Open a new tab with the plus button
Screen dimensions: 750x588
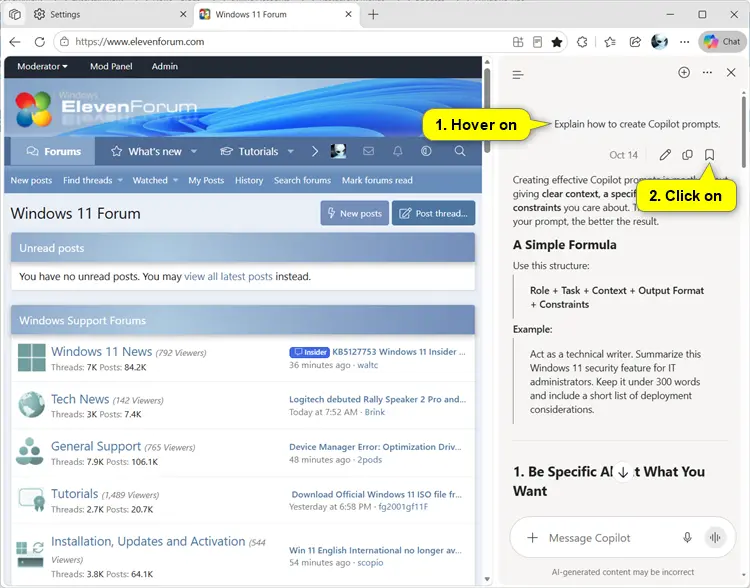click(x=373, y=14)
